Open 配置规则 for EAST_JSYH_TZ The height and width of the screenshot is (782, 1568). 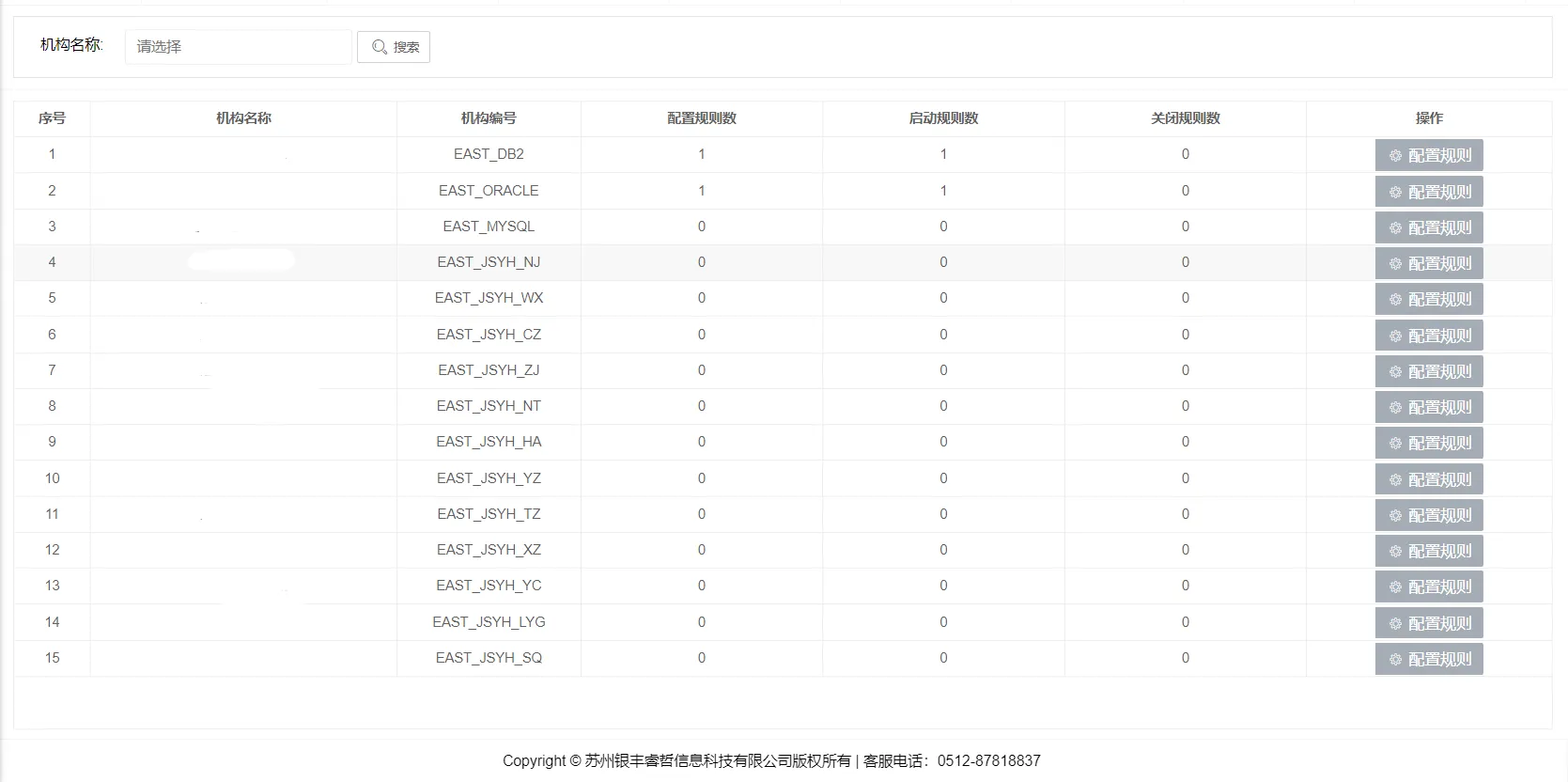point(1428,516)
